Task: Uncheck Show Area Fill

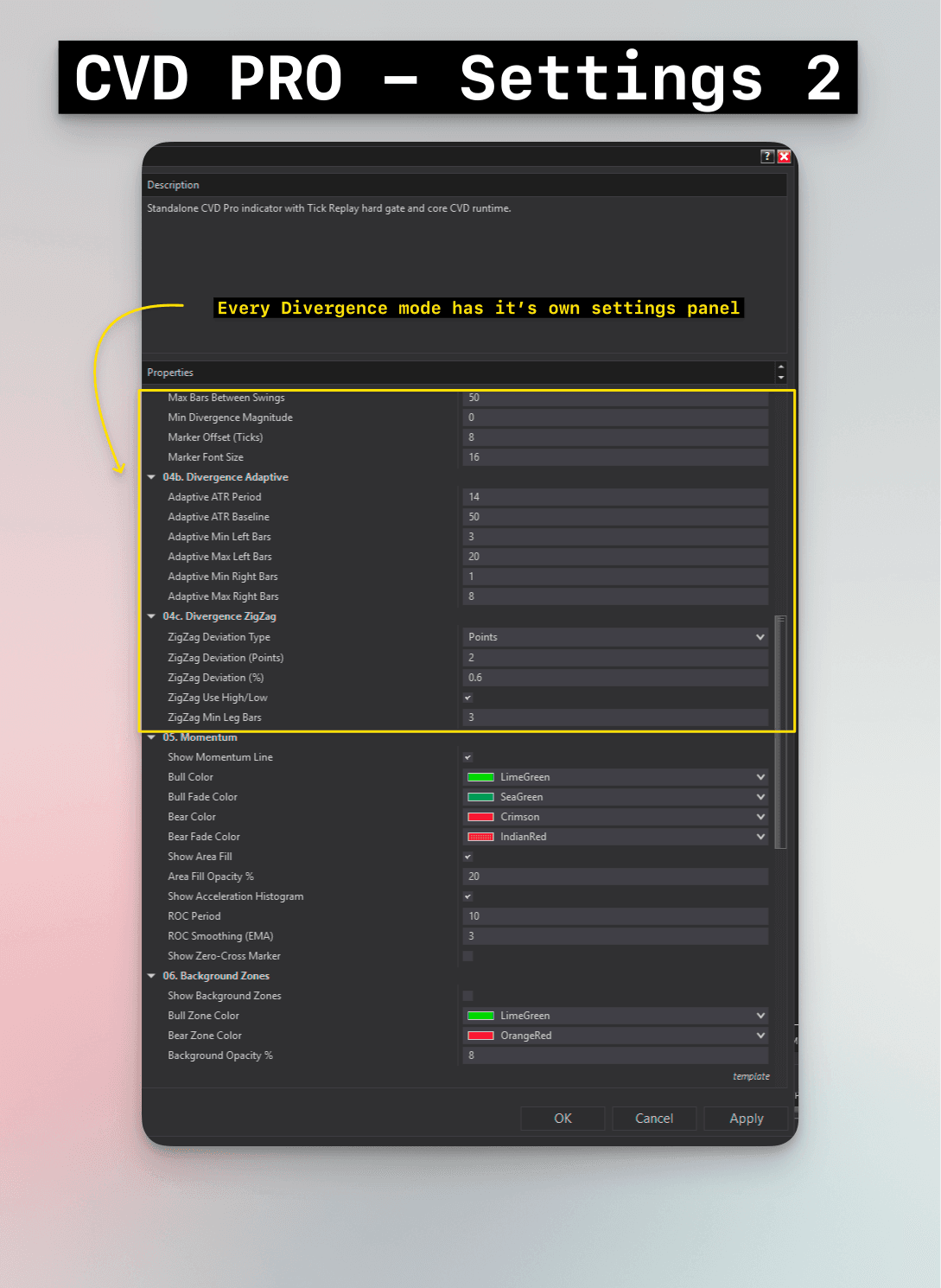Action: (x=467, y=856)
